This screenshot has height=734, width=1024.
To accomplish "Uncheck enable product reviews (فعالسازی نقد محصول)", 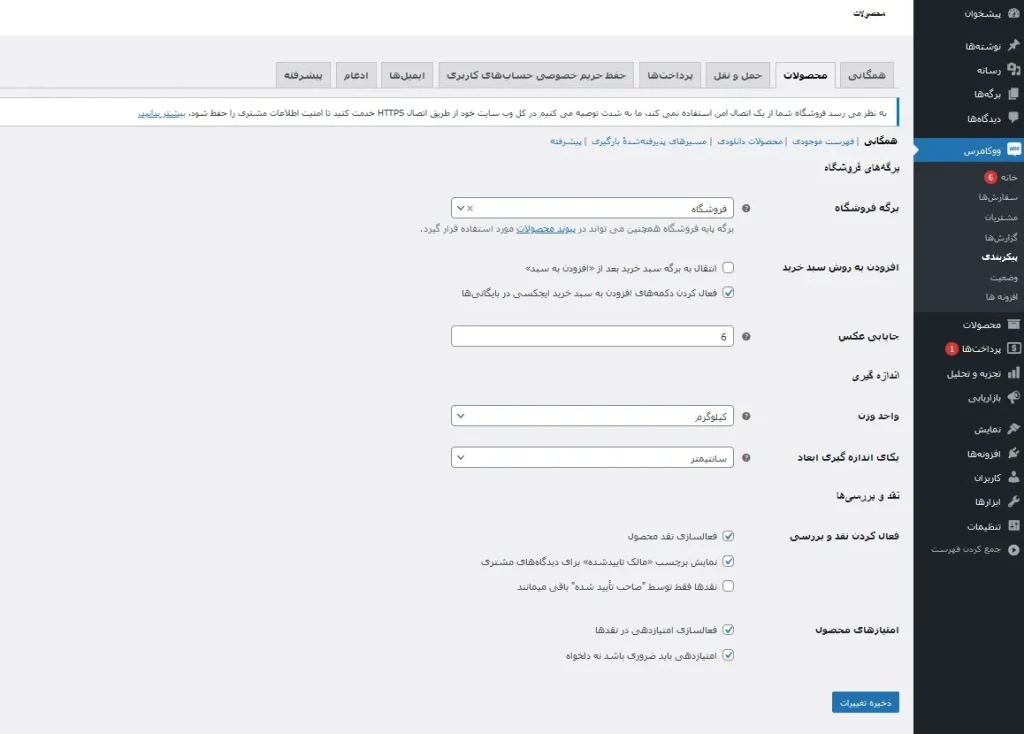I will (x=728, y=536).
